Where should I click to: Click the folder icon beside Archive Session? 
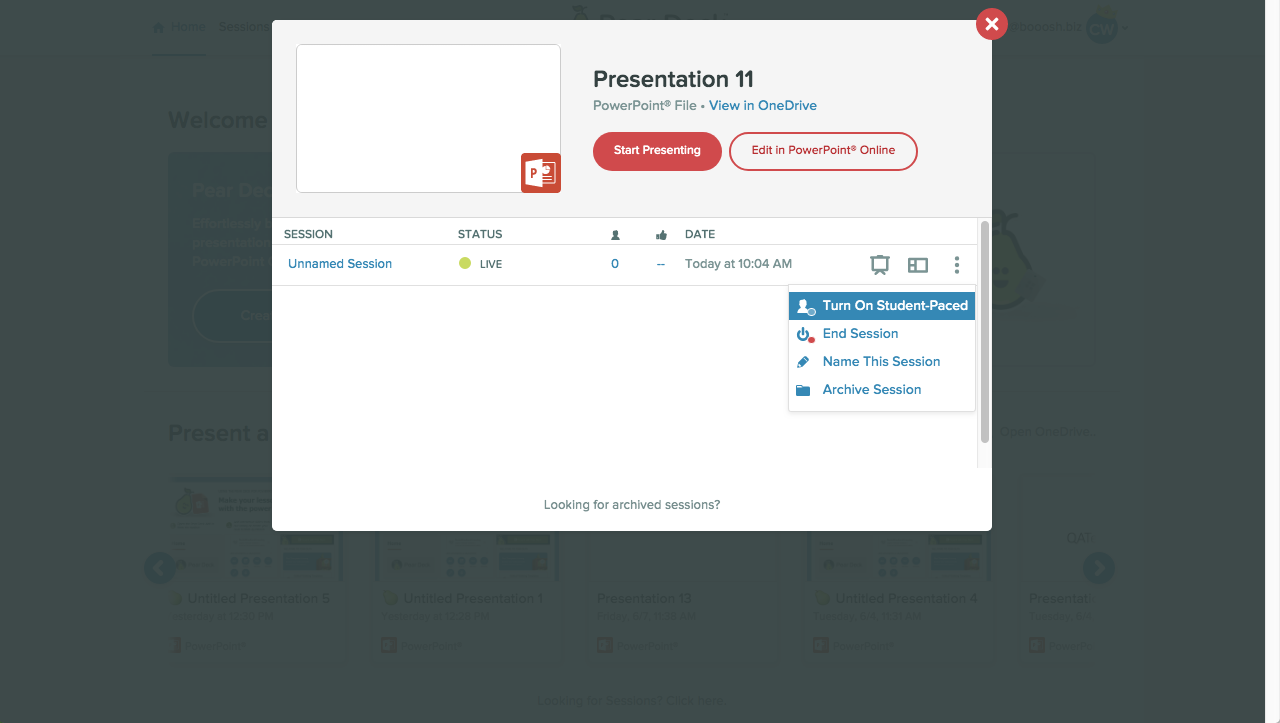(x=803, y=390)
